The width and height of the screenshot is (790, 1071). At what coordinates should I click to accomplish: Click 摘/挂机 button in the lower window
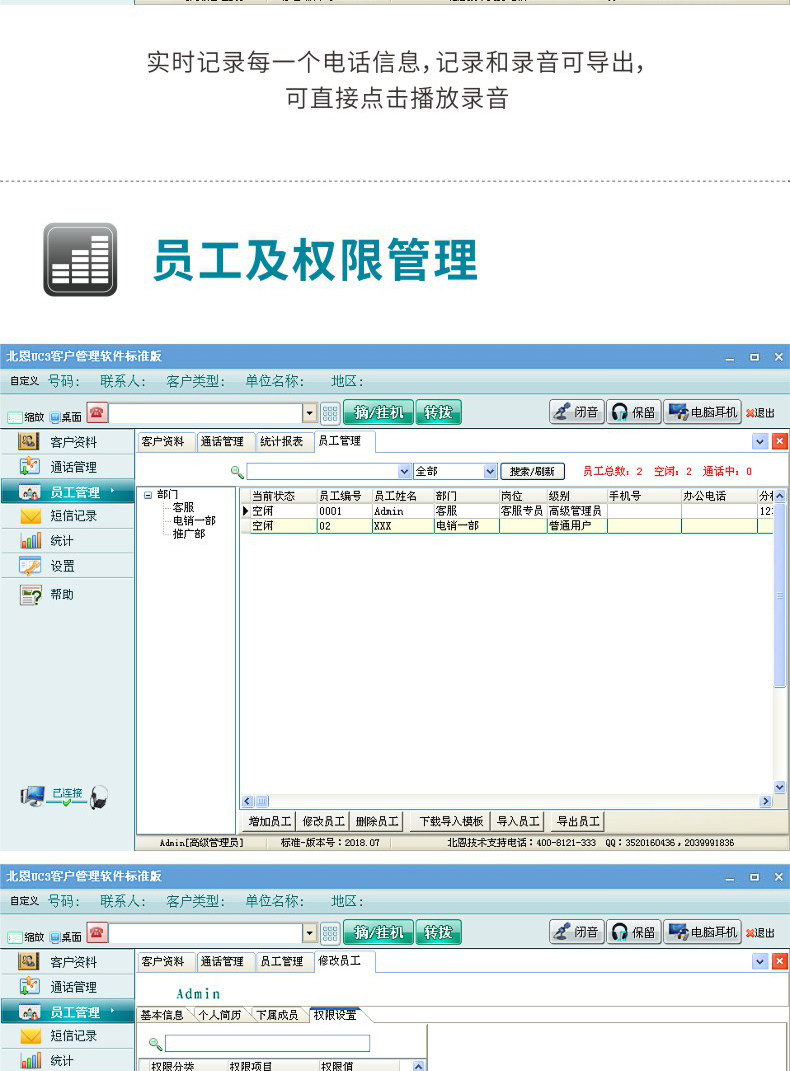378,932
